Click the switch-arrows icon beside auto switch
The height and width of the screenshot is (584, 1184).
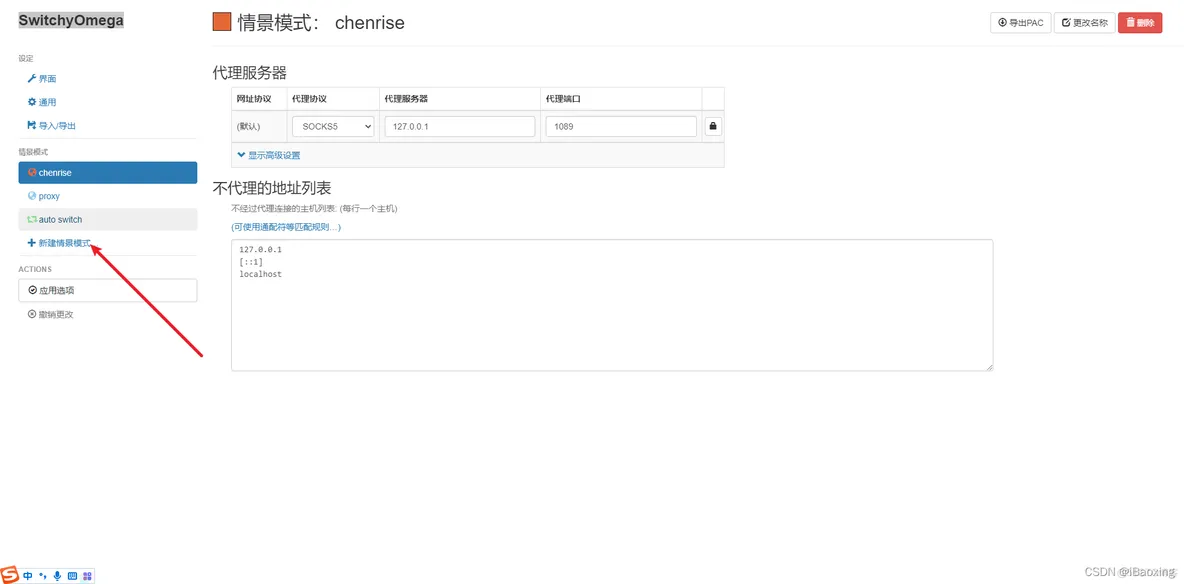[x=32, y=219]
